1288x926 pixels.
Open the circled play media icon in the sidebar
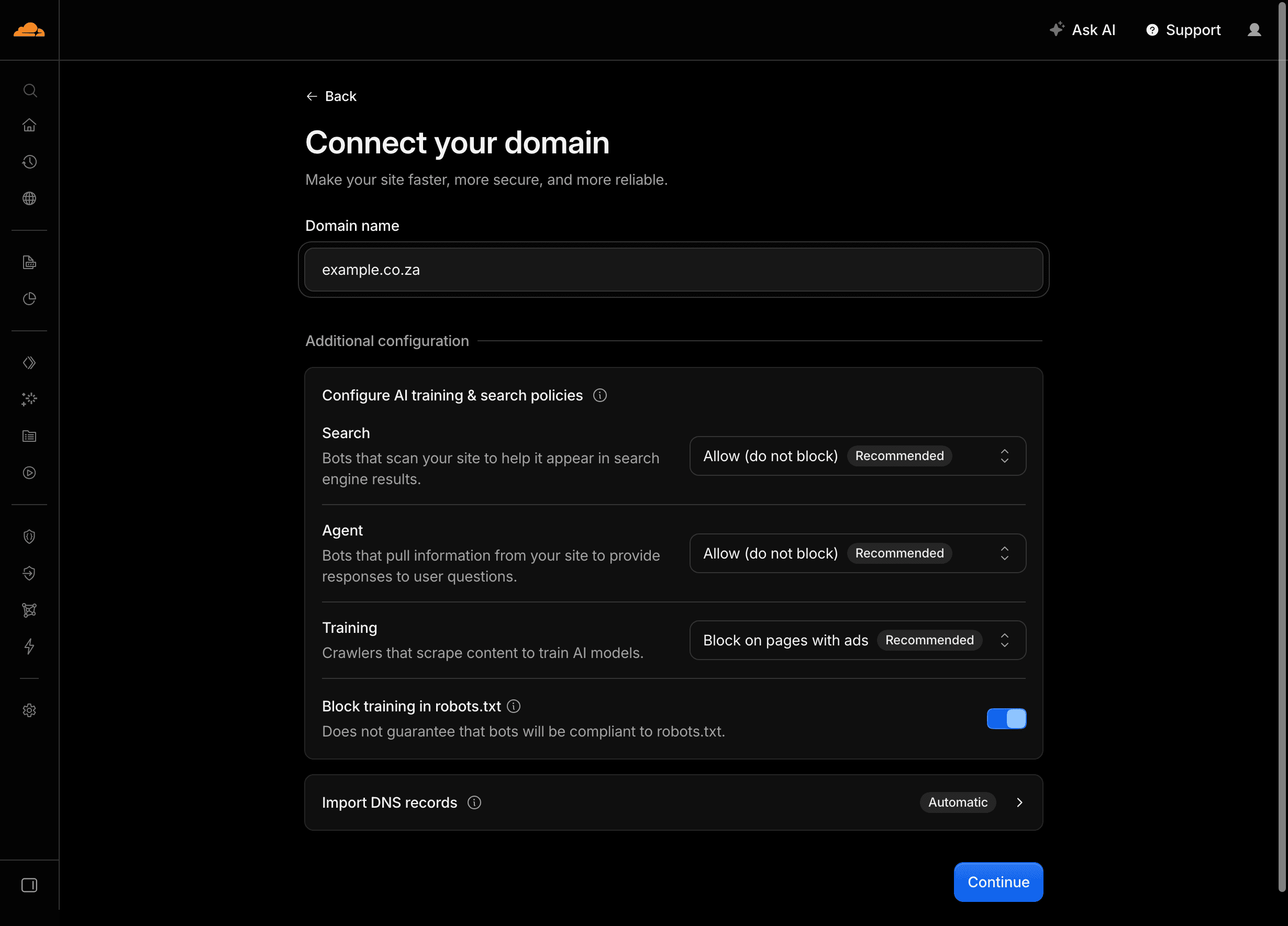[29, 472]
